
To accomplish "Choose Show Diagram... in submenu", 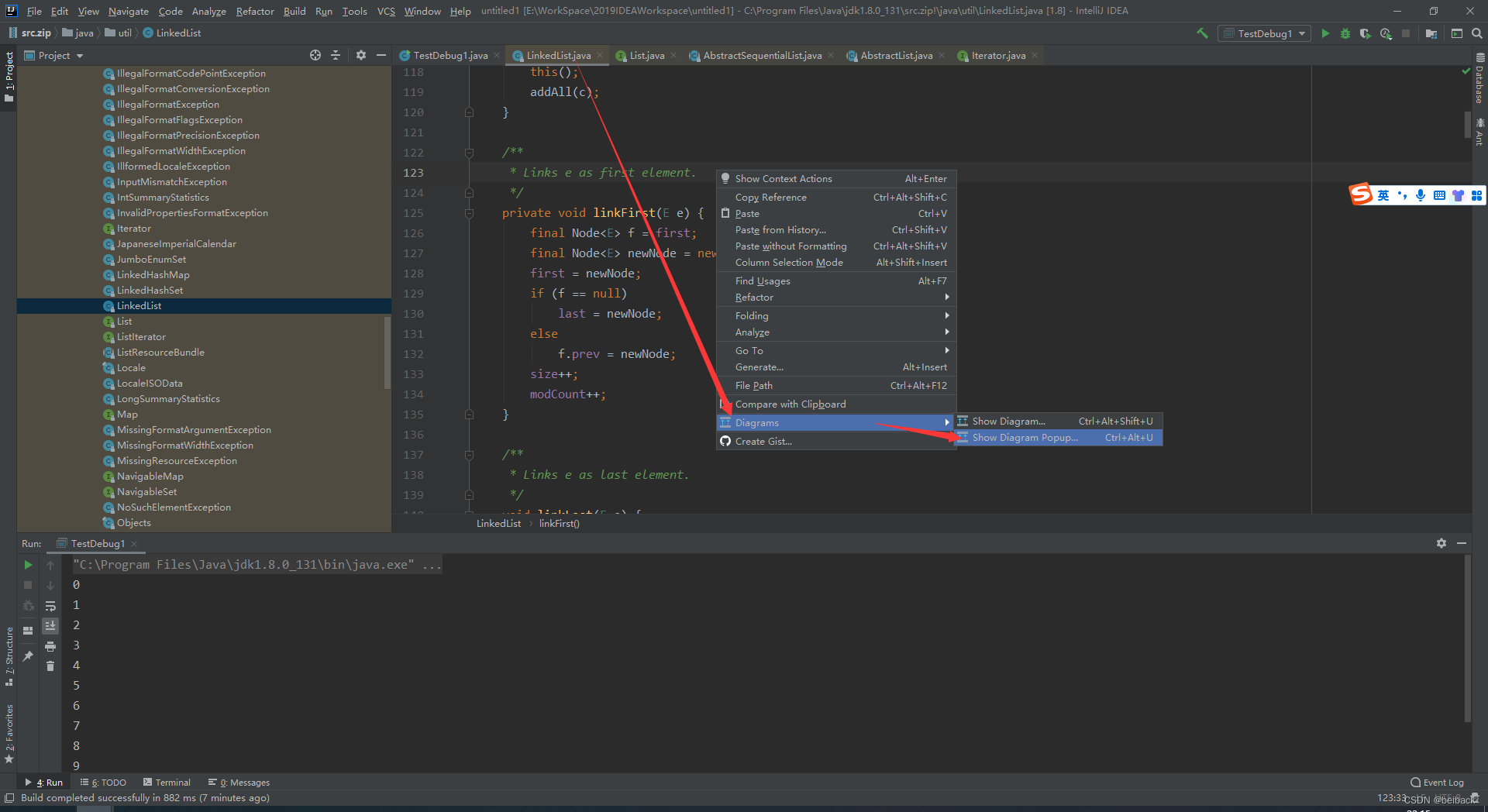I will [x=1059, y=421].
